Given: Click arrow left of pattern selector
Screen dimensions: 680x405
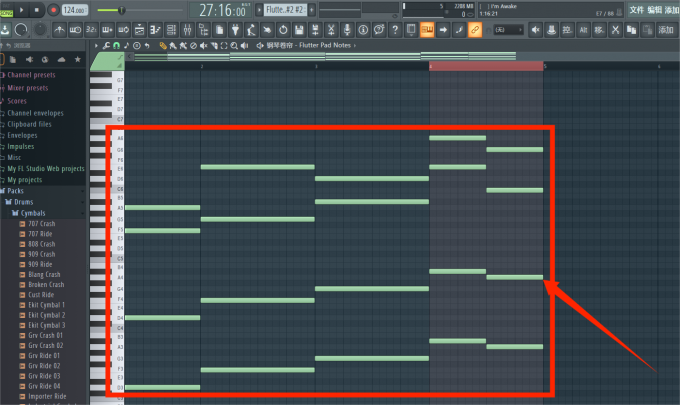Looking at the screenshot, I should click(259, 10).
